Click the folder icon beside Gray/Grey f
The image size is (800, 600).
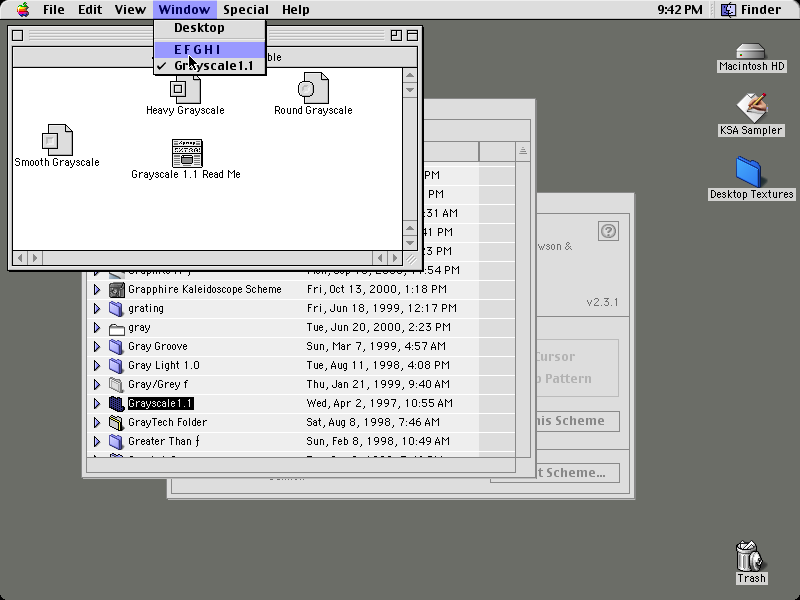[x=117, y=385]
